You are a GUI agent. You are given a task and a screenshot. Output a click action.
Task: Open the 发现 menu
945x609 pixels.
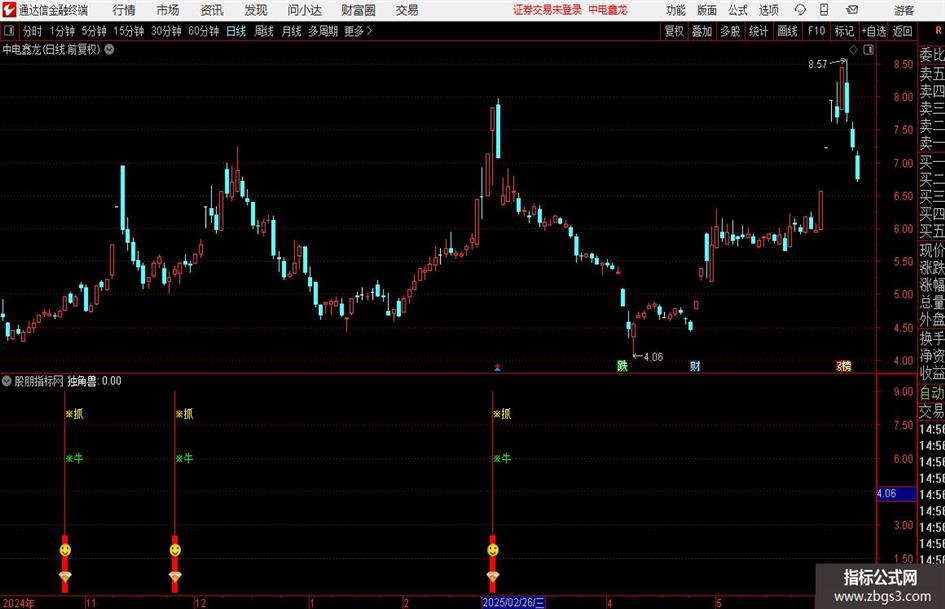point(256,10)
